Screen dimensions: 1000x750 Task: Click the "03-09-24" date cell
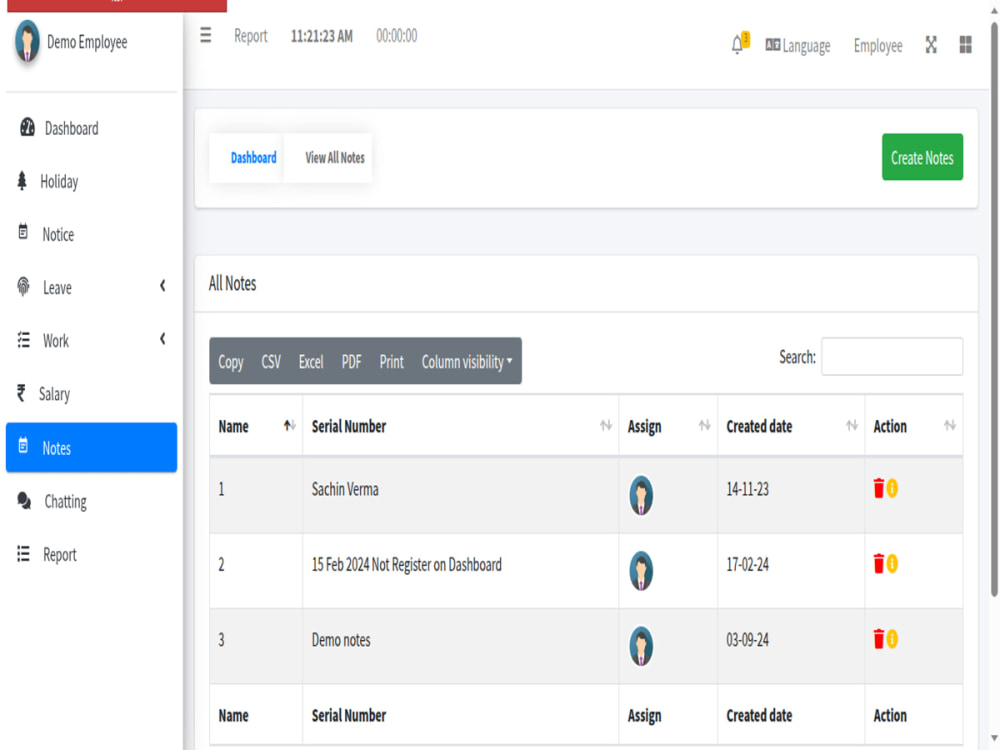791,645
